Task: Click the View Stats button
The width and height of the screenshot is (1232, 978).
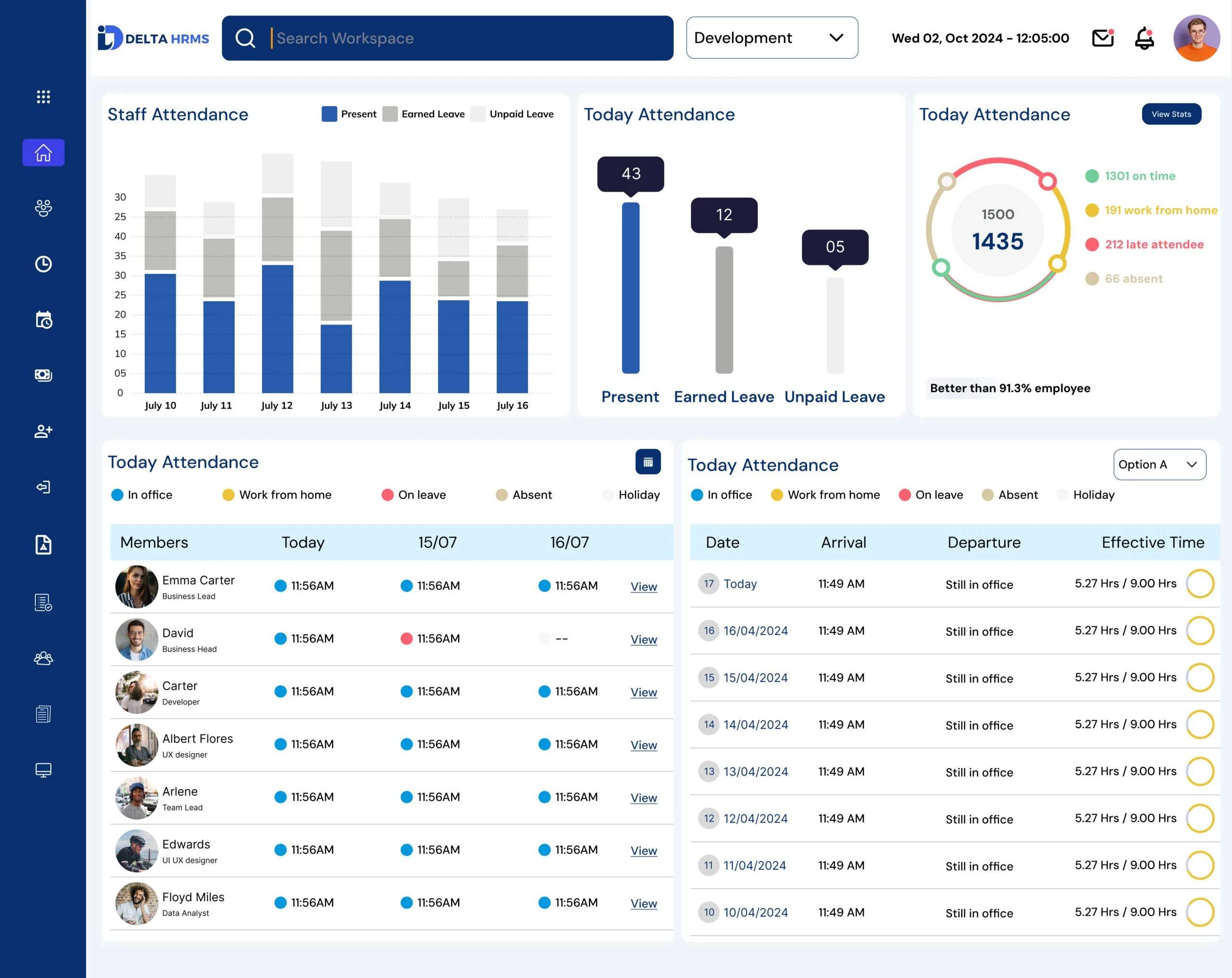Action: (1171, 114)
